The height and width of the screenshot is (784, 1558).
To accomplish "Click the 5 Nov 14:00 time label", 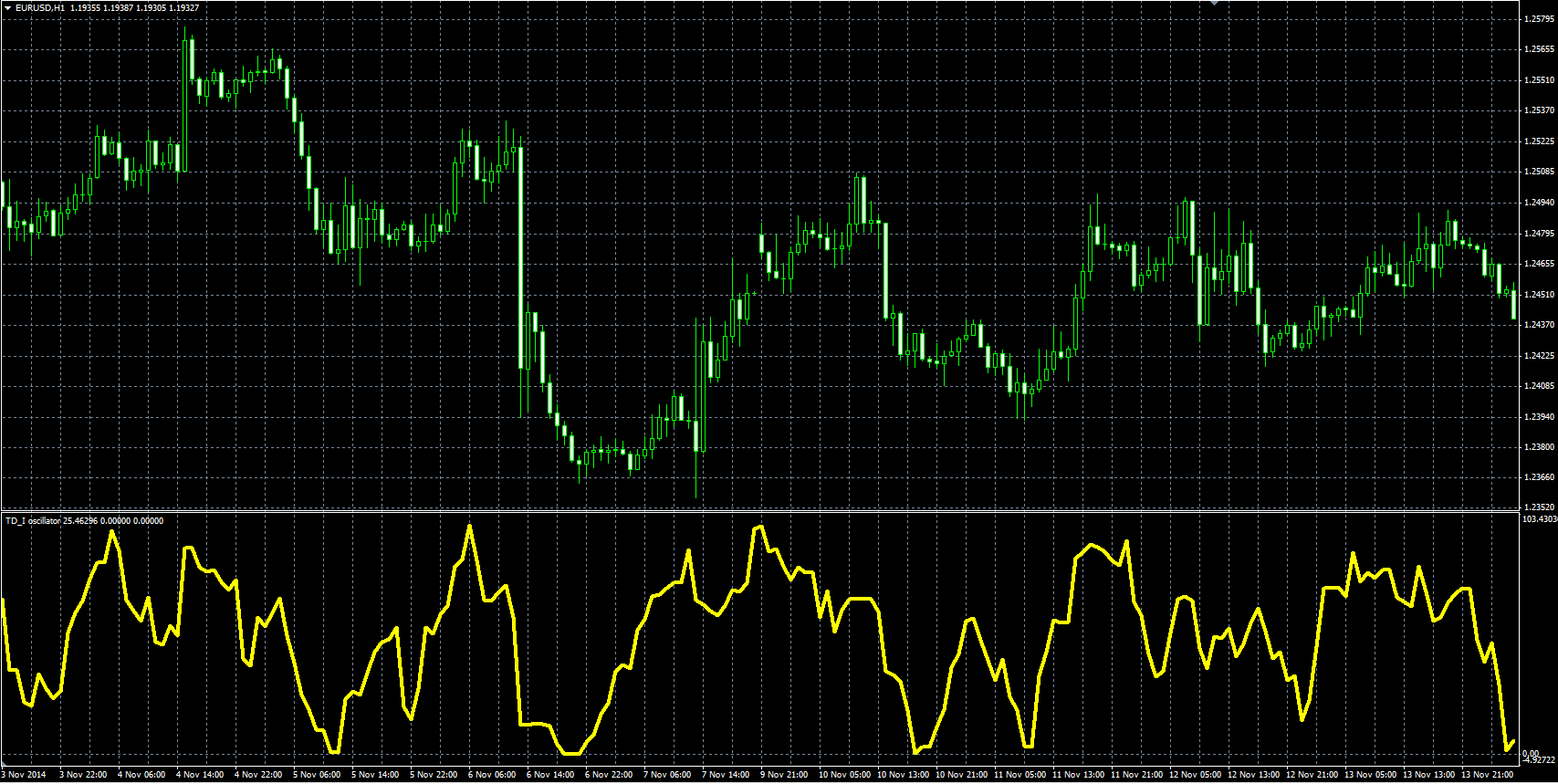I will click(x=375, y=775).
